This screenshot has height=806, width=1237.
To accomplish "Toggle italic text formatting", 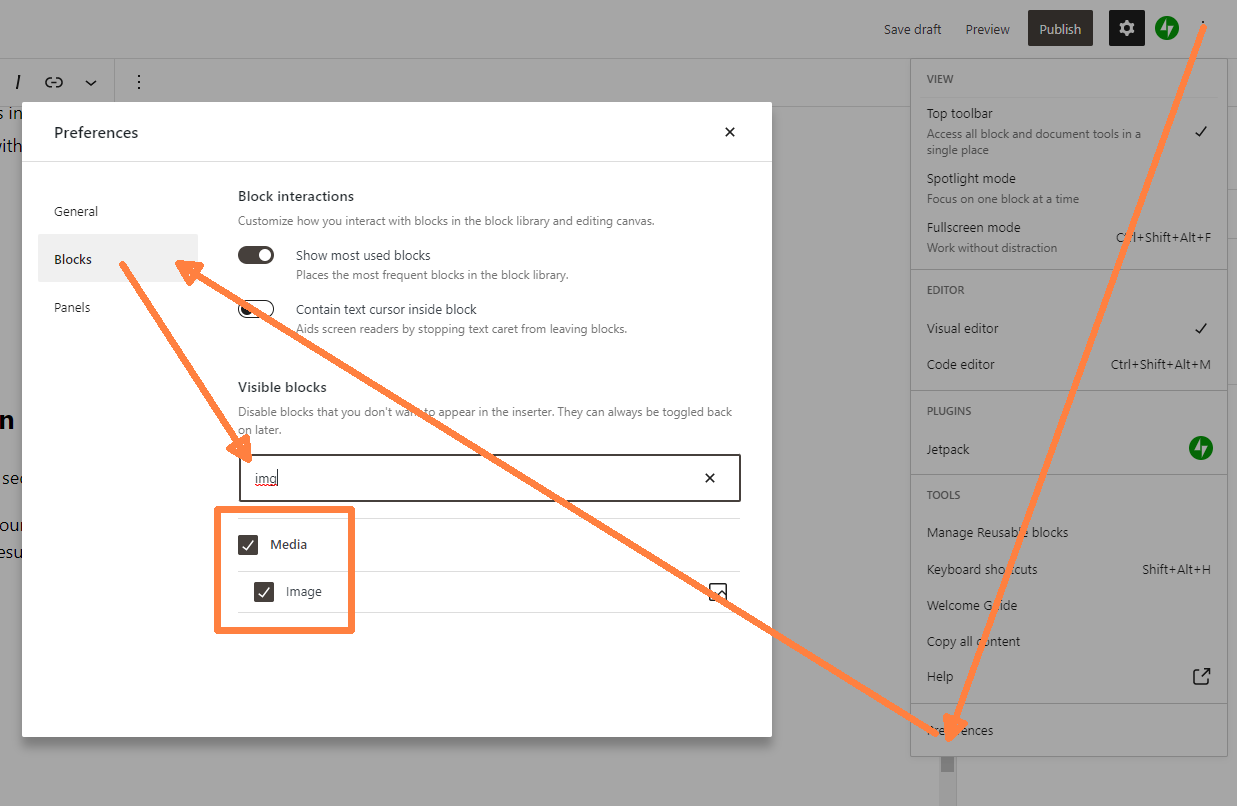I will click(x=18, y=82).
